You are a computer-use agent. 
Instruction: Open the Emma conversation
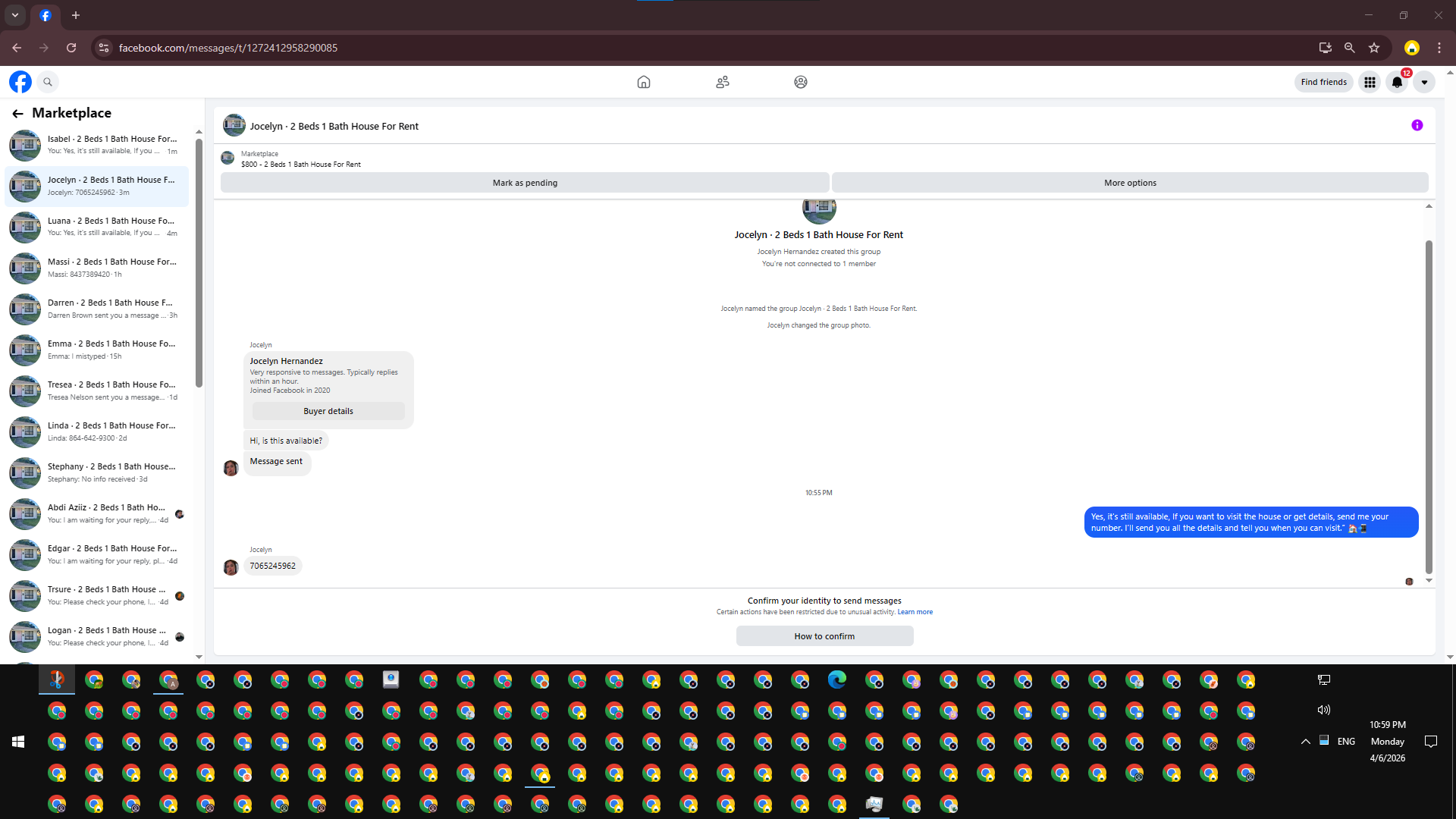pyautogui.click(x=97, y=350)
